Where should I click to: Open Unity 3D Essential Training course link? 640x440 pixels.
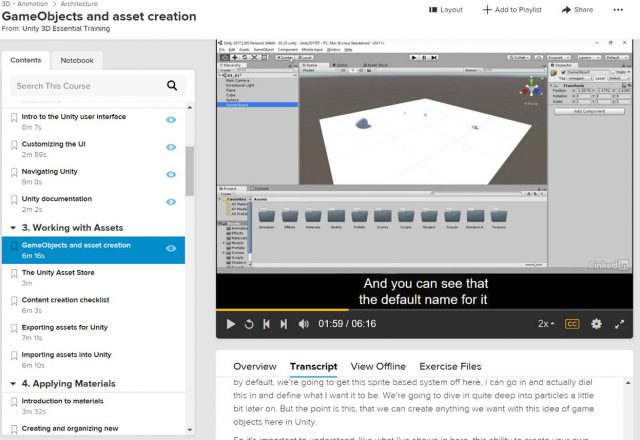coord(66,29)
